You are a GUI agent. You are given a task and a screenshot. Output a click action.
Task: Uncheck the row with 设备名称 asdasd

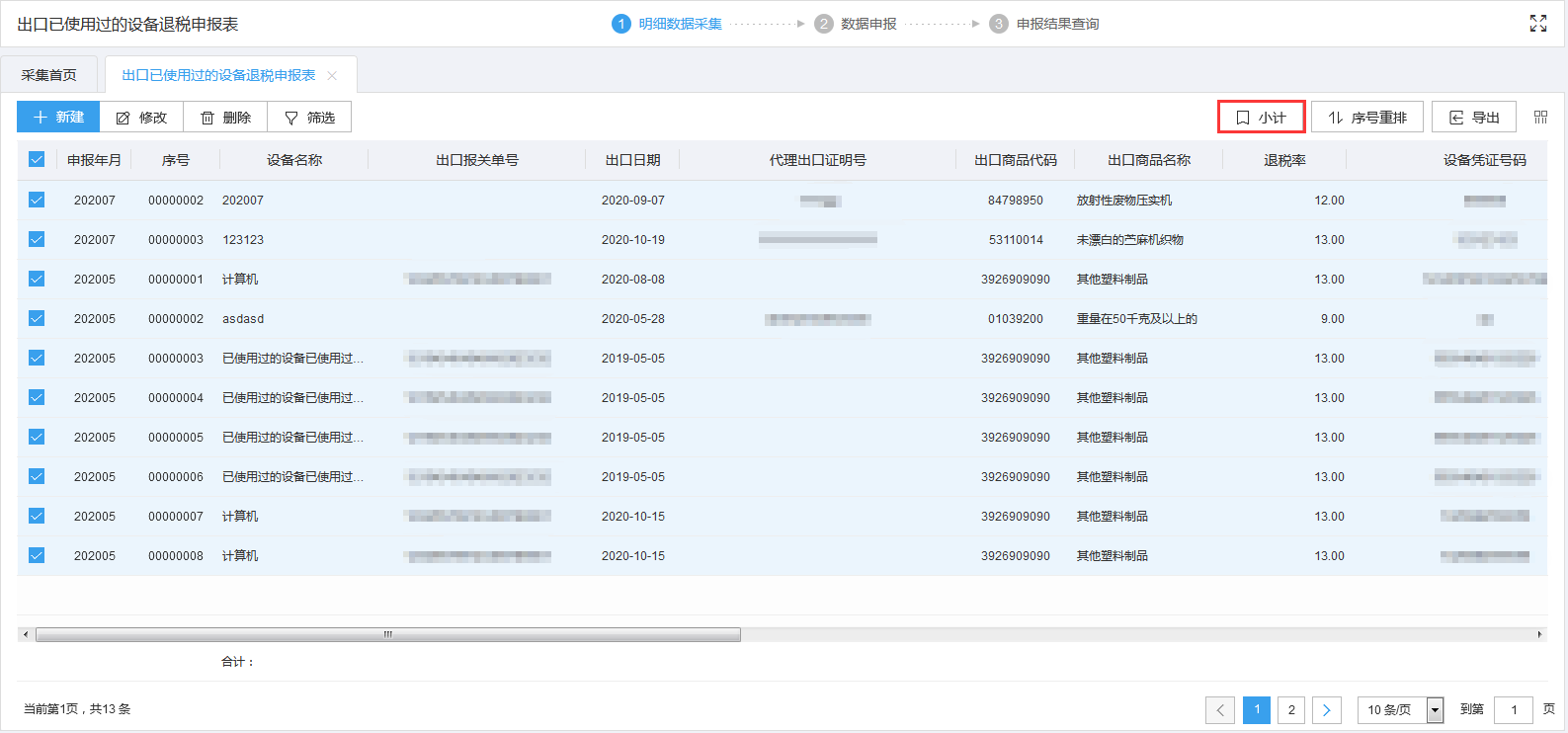[37, 318]
